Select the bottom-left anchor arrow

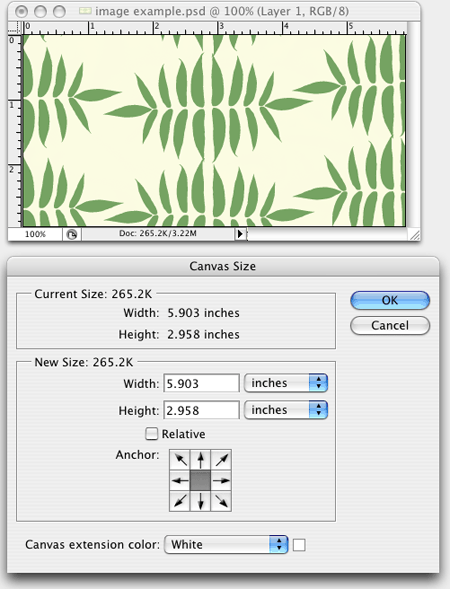(180, 501)
